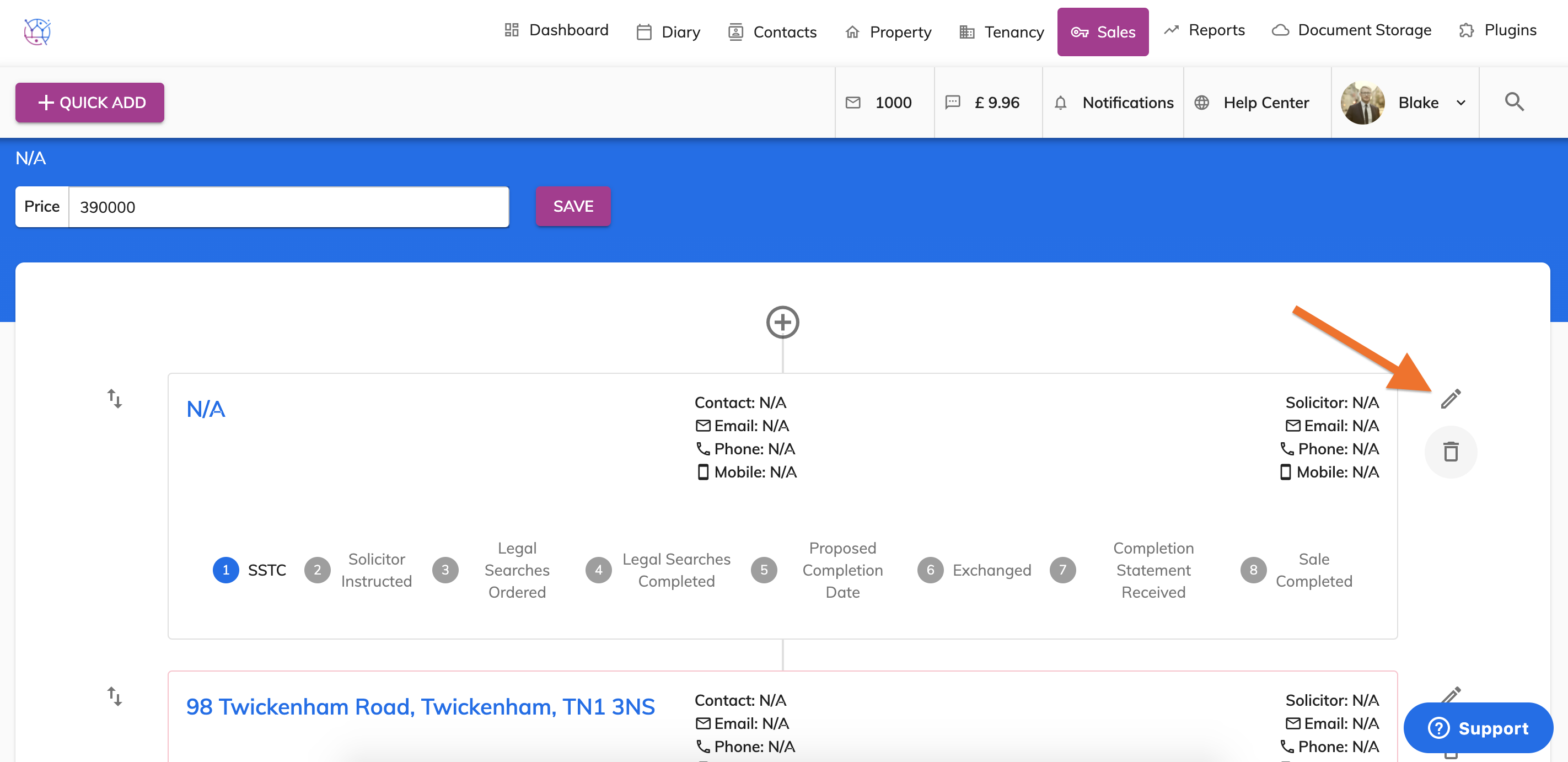
Task: Select step 1 SSTC stage
Action: pos(226,570)
